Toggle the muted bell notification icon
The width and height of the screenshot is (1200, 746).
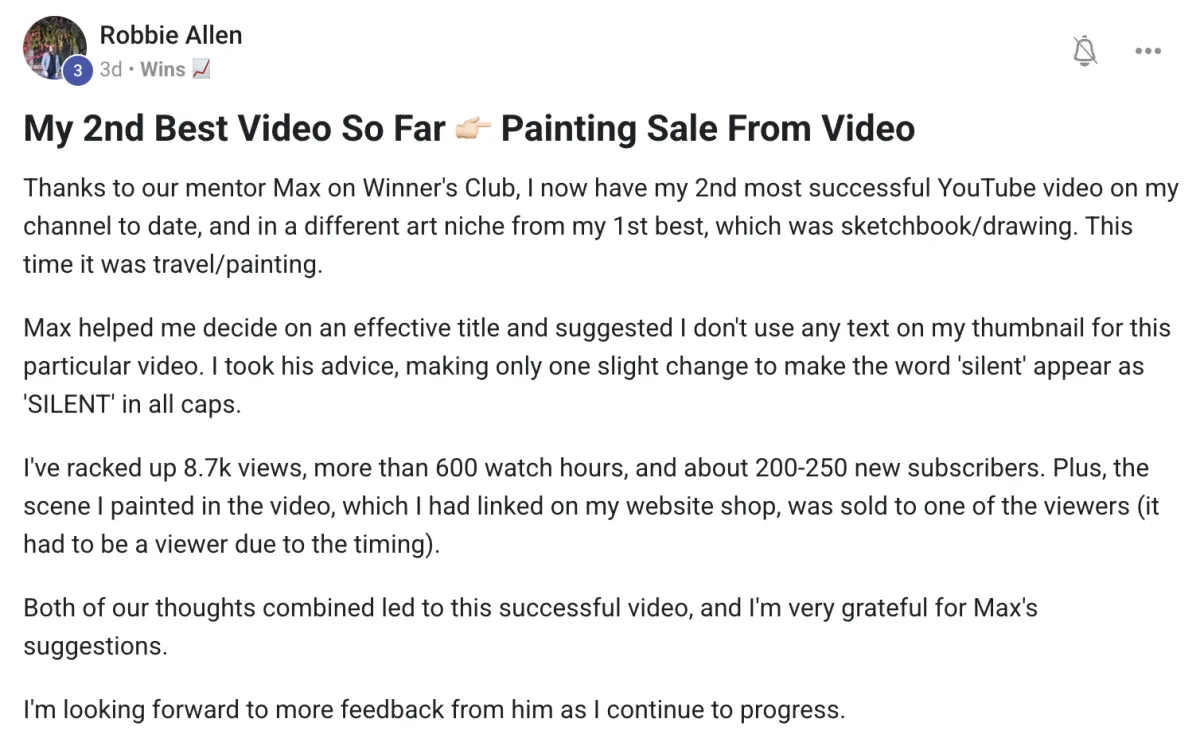pos(1084,50)
